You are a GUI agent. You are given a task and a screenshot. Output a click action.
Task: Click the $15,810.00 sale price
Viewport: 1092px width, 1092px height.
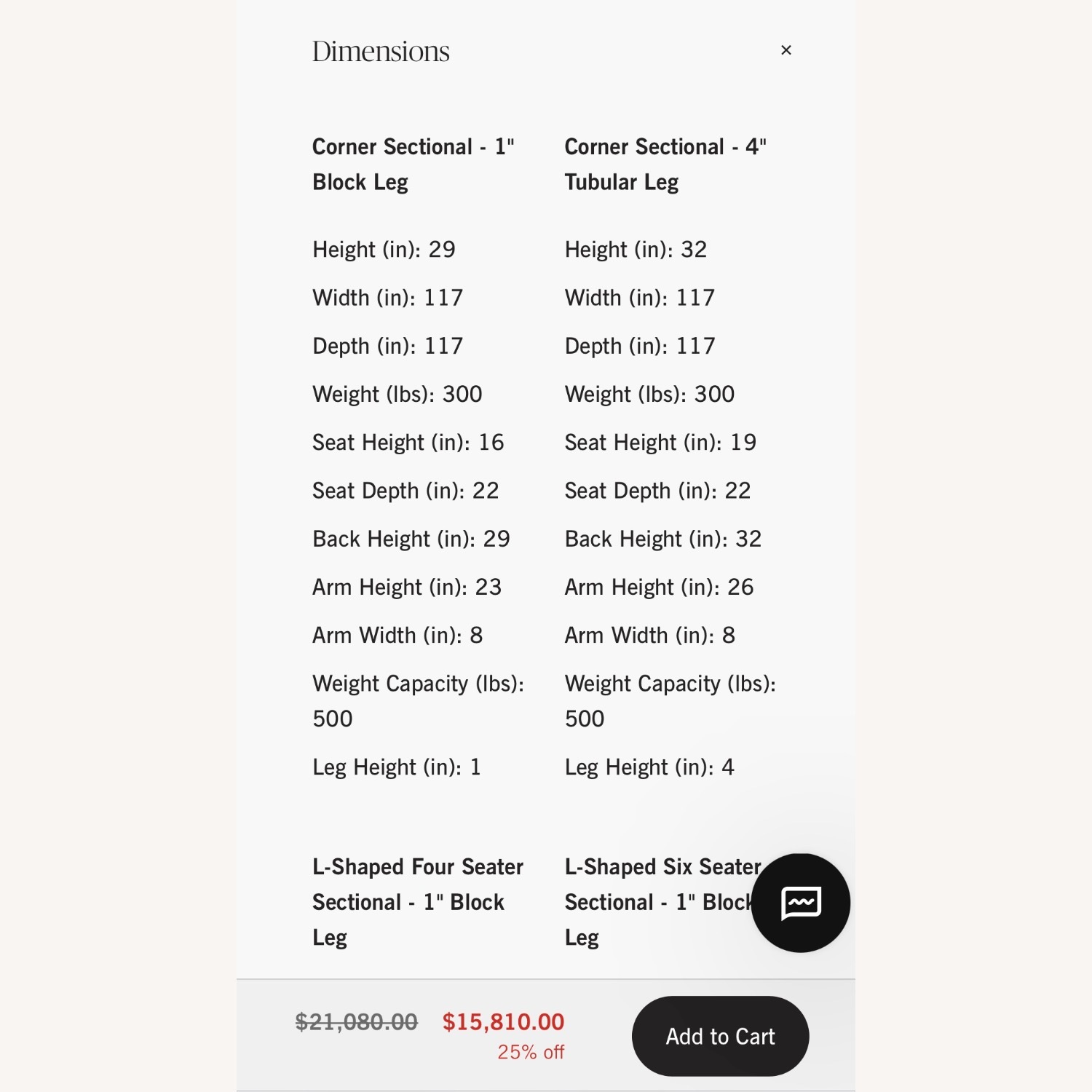click(x=503, y=1021)
